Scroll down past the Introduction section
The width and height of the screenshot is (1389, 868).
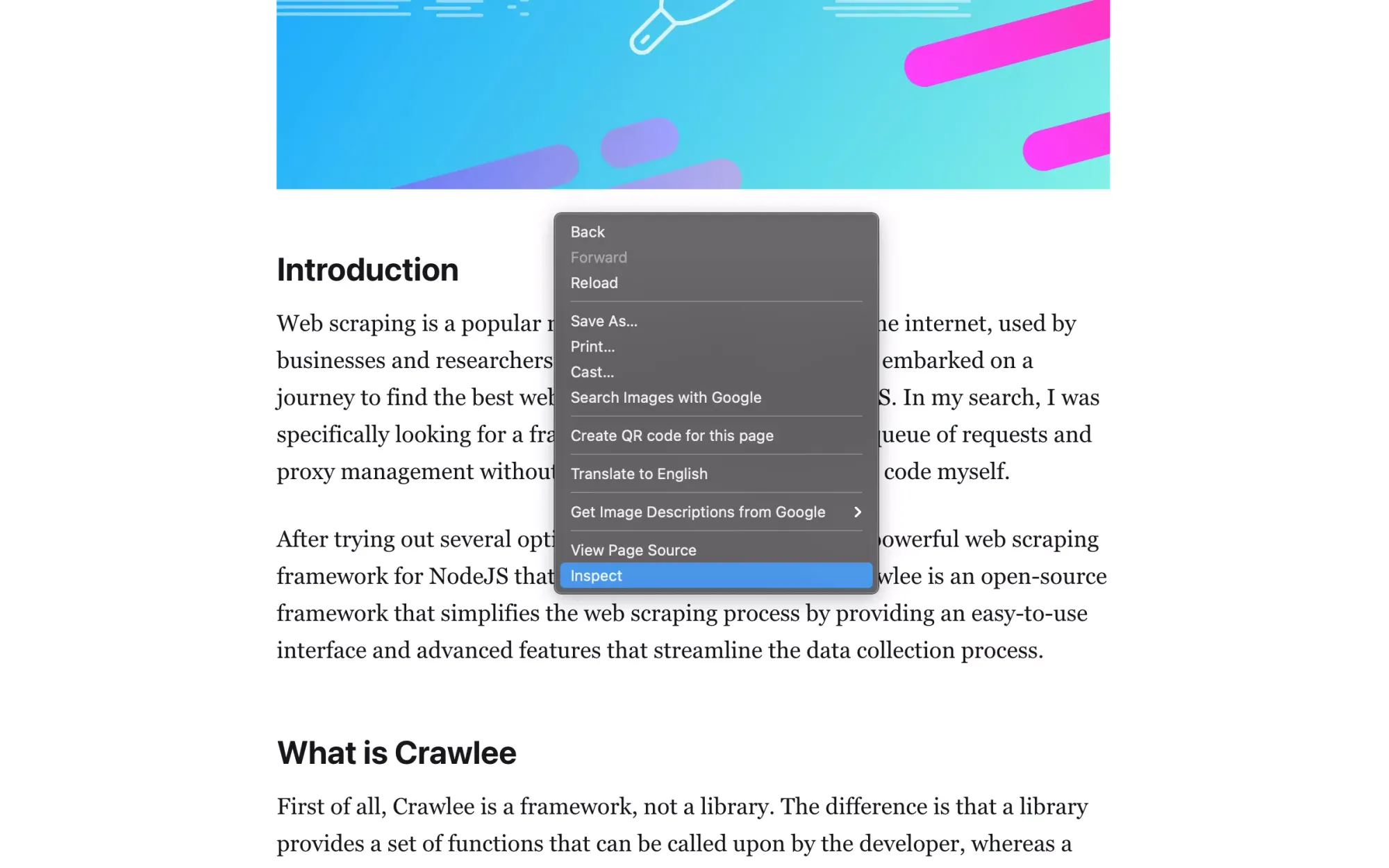coord(396,751)
